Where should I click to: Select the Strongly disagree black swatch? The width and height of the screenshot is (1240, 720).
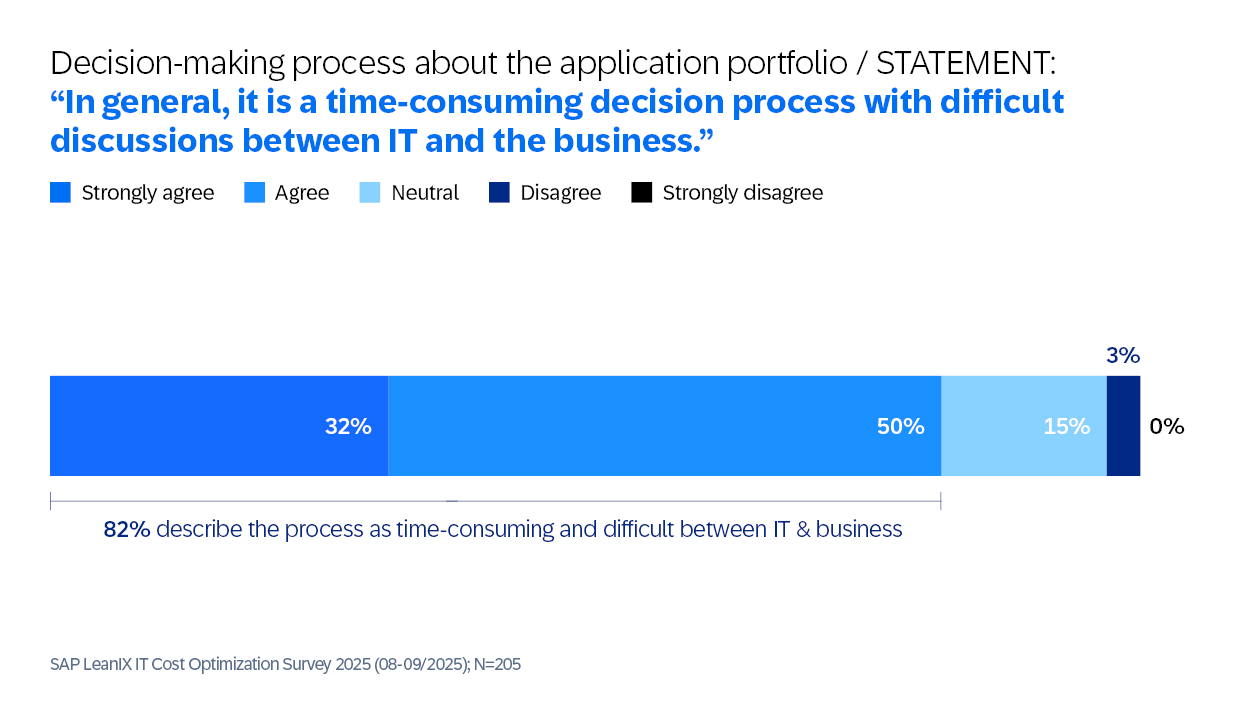pyautogui.click(x=641, y=193)
